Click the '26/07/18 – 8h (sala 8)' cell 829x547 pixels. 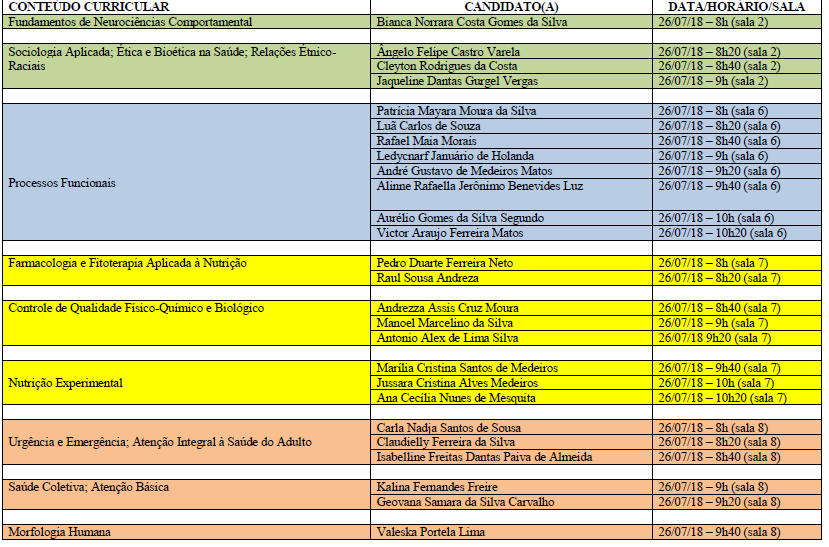[737, 427]
